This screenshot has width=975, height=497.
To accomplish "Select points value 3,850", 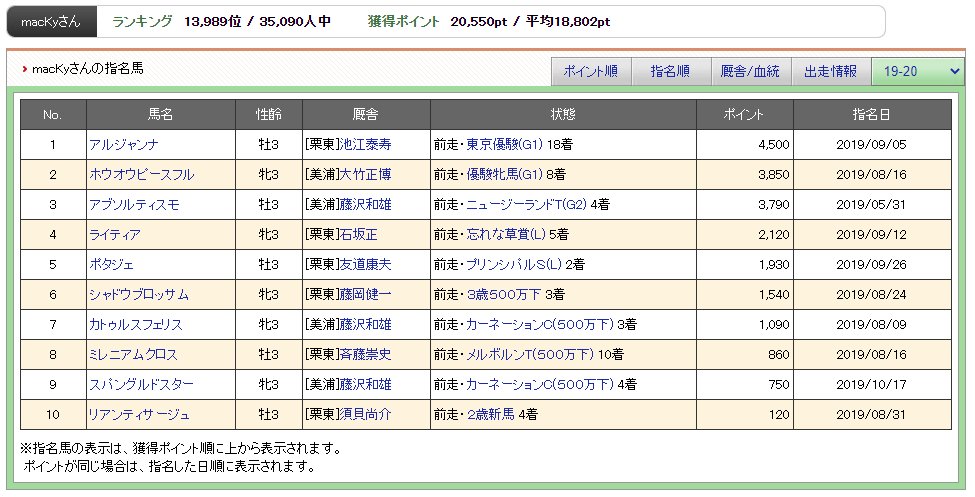I will (774, 175).
